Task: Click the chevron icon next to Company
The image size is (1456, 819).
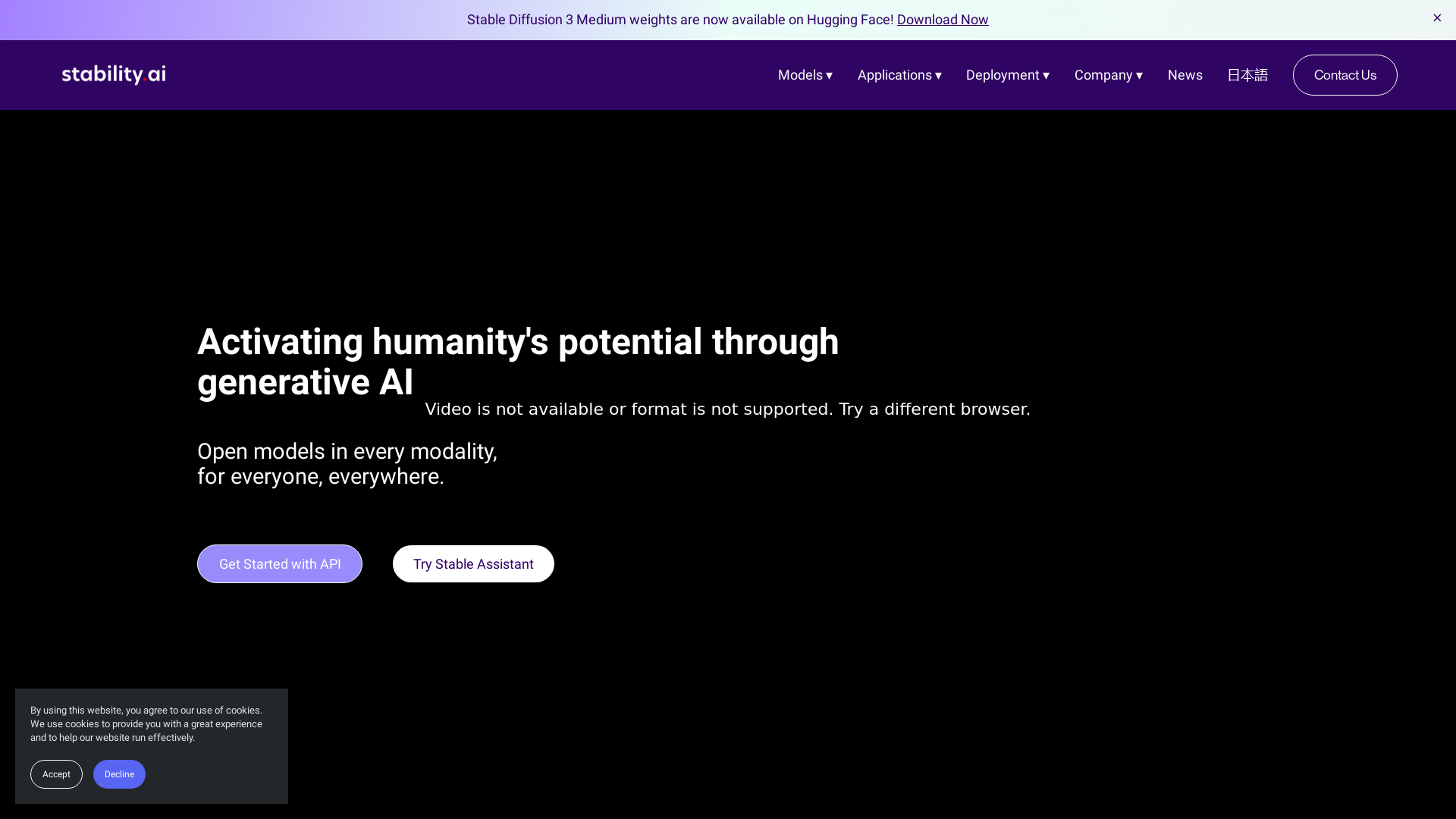Action: (1140, 75)
